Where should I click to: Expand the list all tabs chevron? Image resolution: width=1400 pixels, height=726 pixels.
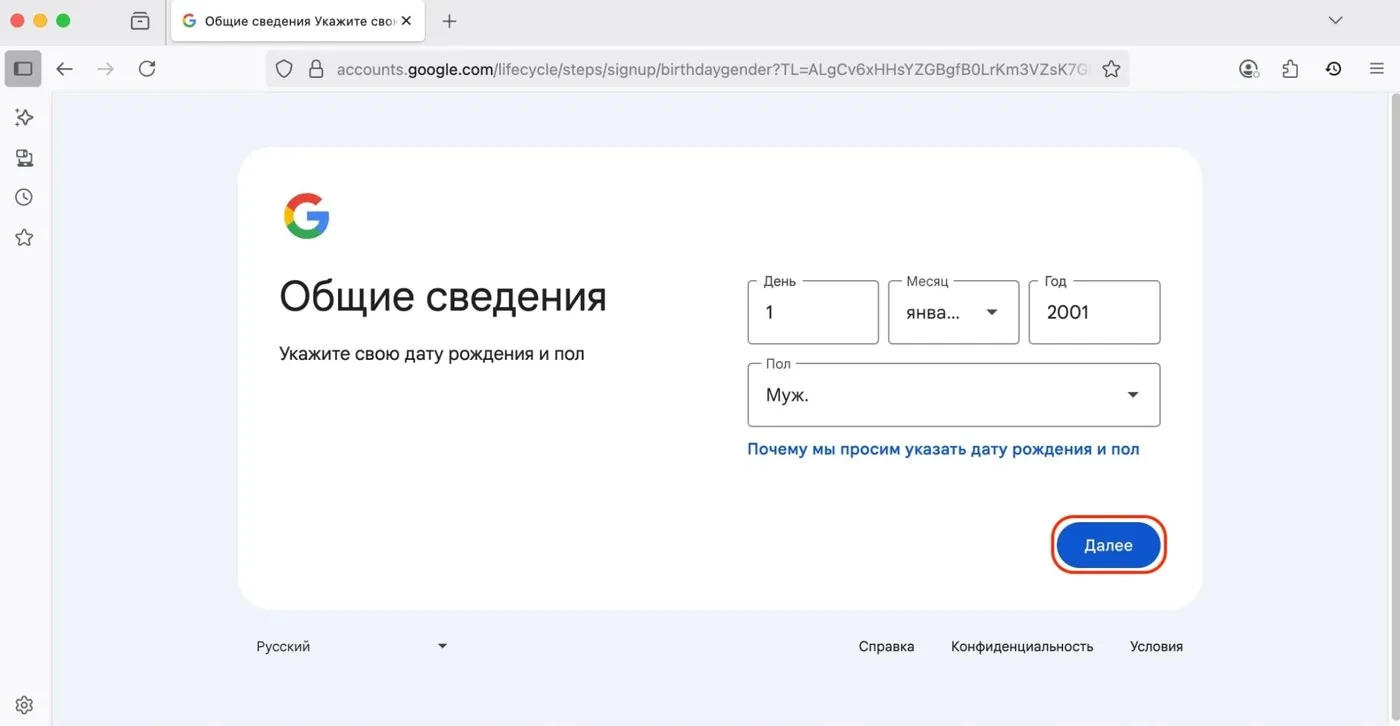[x=1334, y=21]
